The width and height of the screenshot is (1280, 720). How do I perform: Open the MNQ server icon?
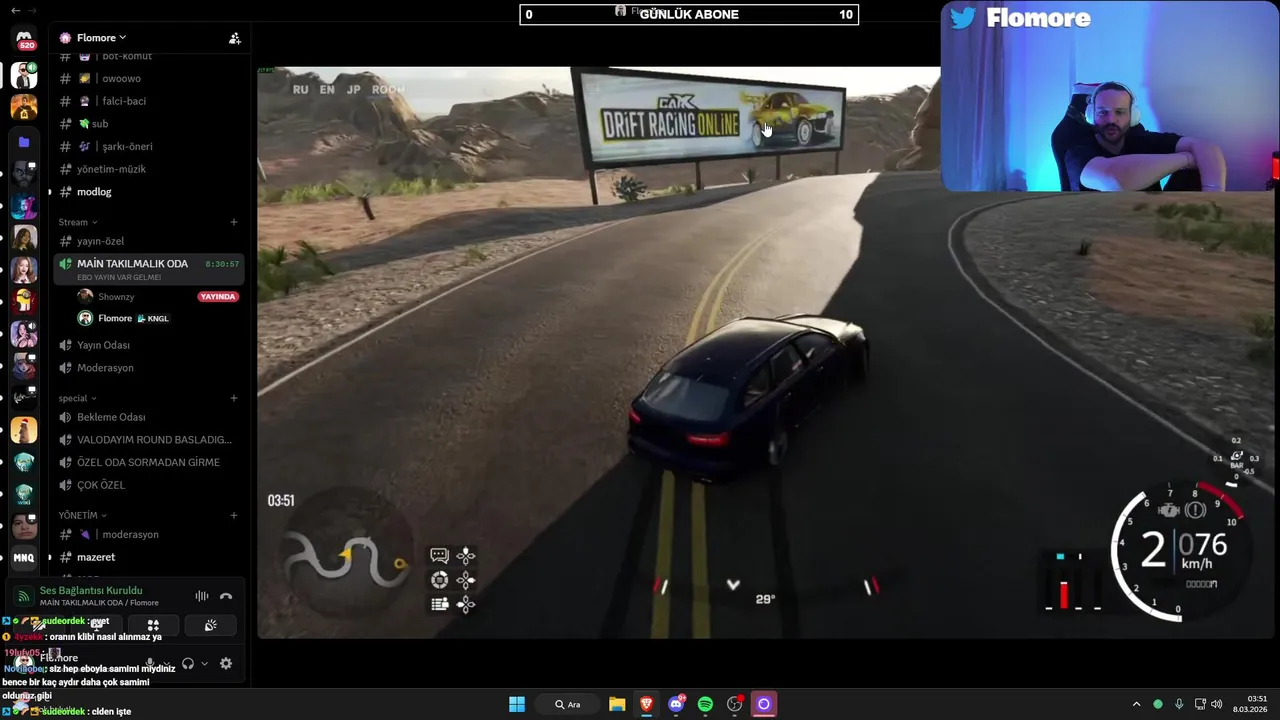click(24, 558)
